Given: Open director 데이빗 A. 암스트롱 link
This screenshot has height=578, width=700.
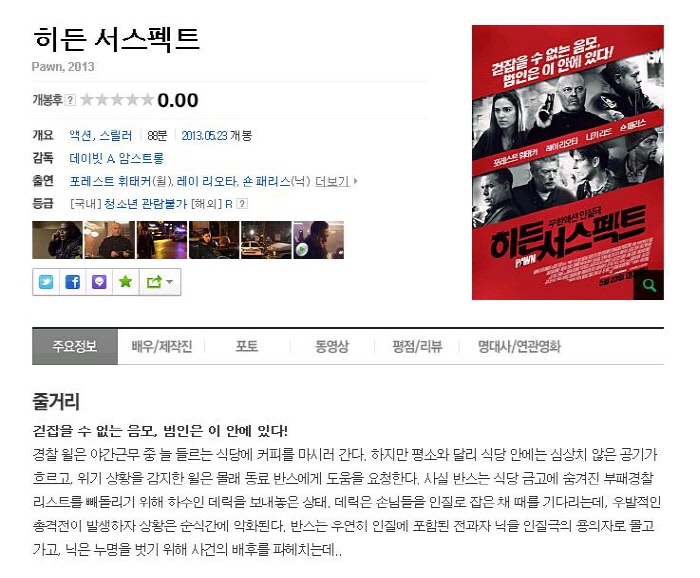Looking at the screenshot, I should point(117,158).
